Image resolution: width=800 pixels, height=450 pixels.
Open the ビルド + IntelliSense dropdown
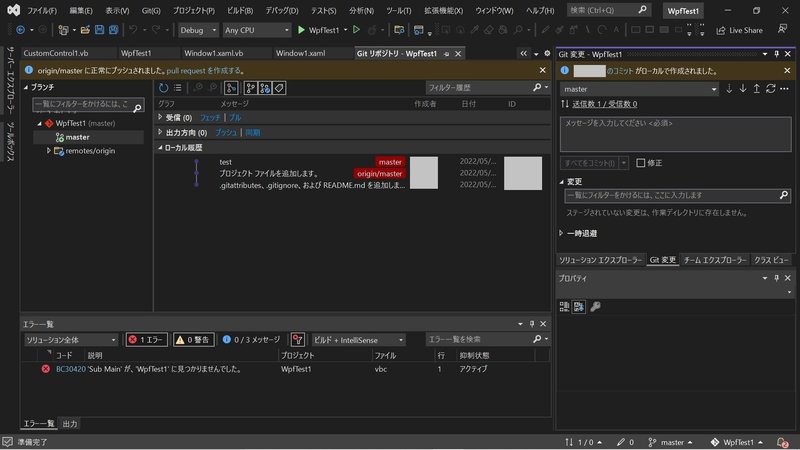click(x=358, y=340)
